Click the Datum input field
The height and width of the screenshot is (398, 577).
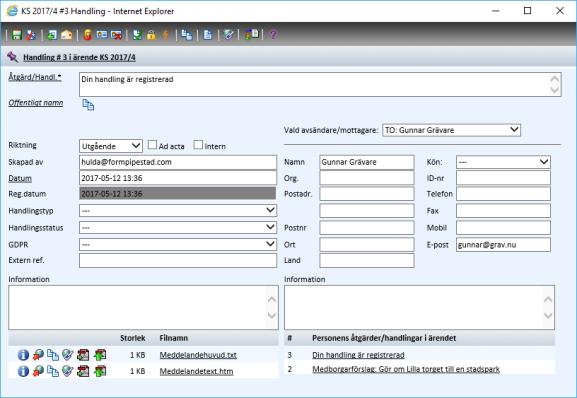[x=178, y=178]
